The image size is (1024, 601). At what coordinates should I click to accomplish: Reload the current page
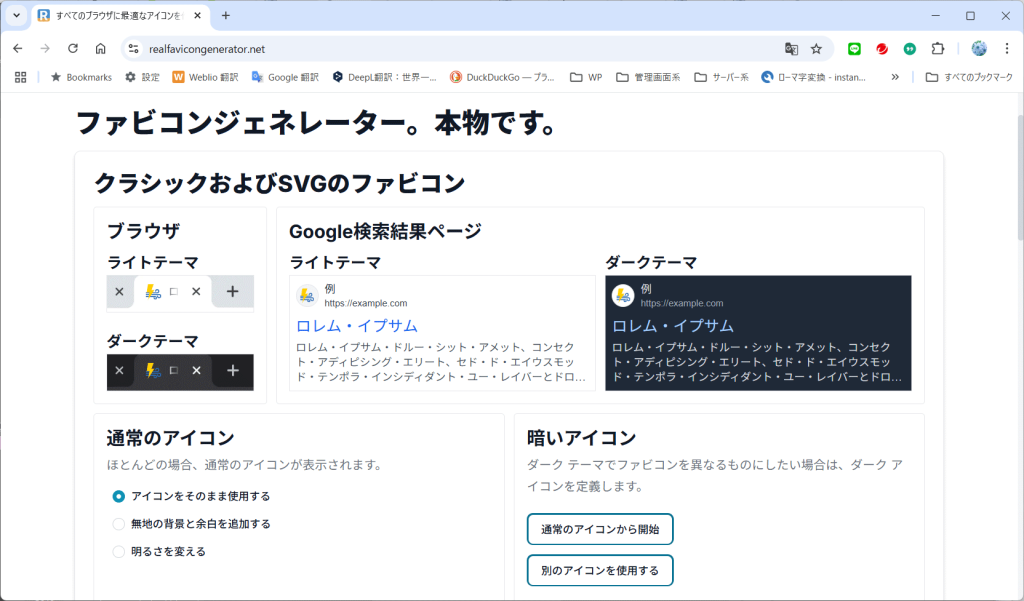click(x=72, y=49)
